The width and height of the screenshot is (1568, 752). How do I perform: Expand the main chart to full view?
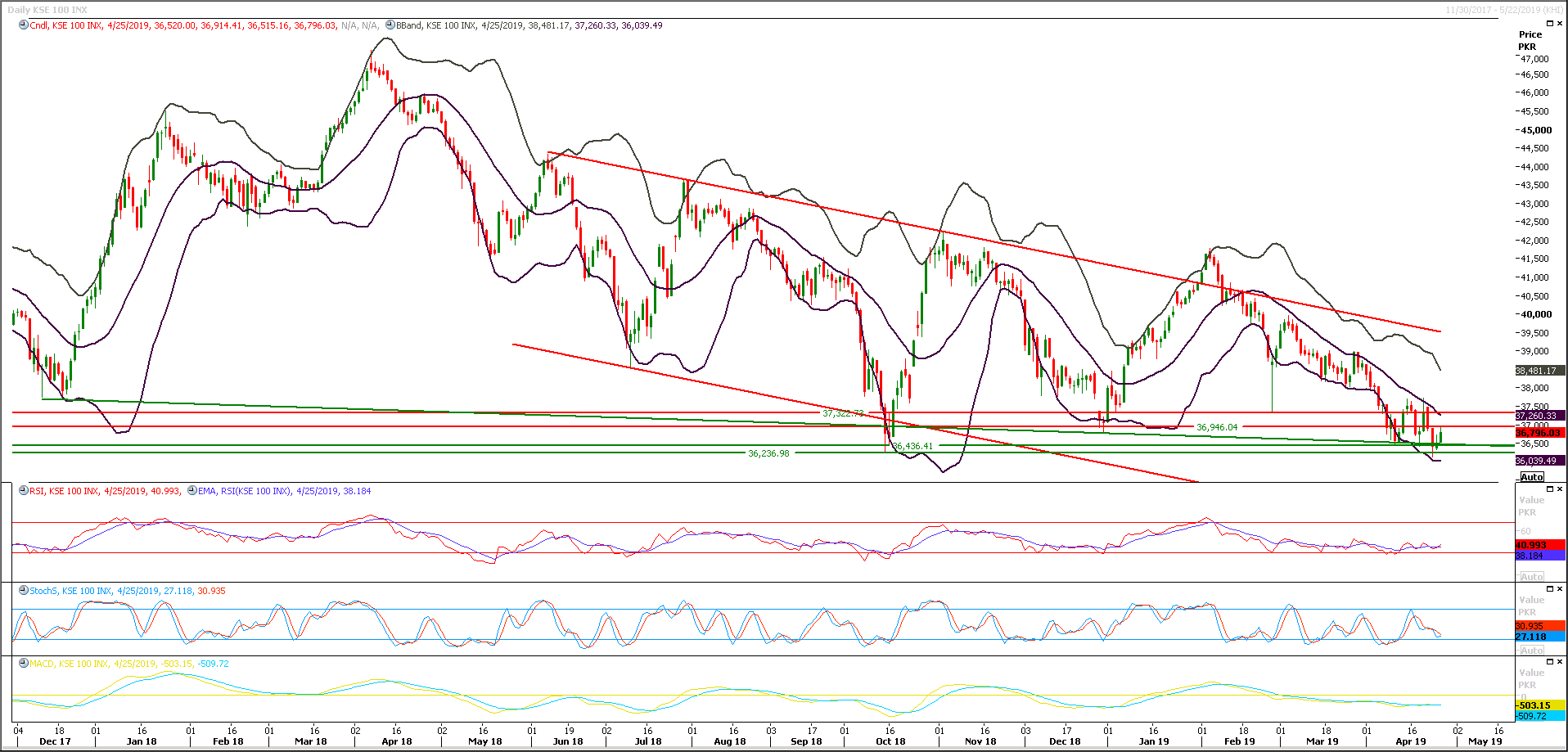[x=1549, y=23]
